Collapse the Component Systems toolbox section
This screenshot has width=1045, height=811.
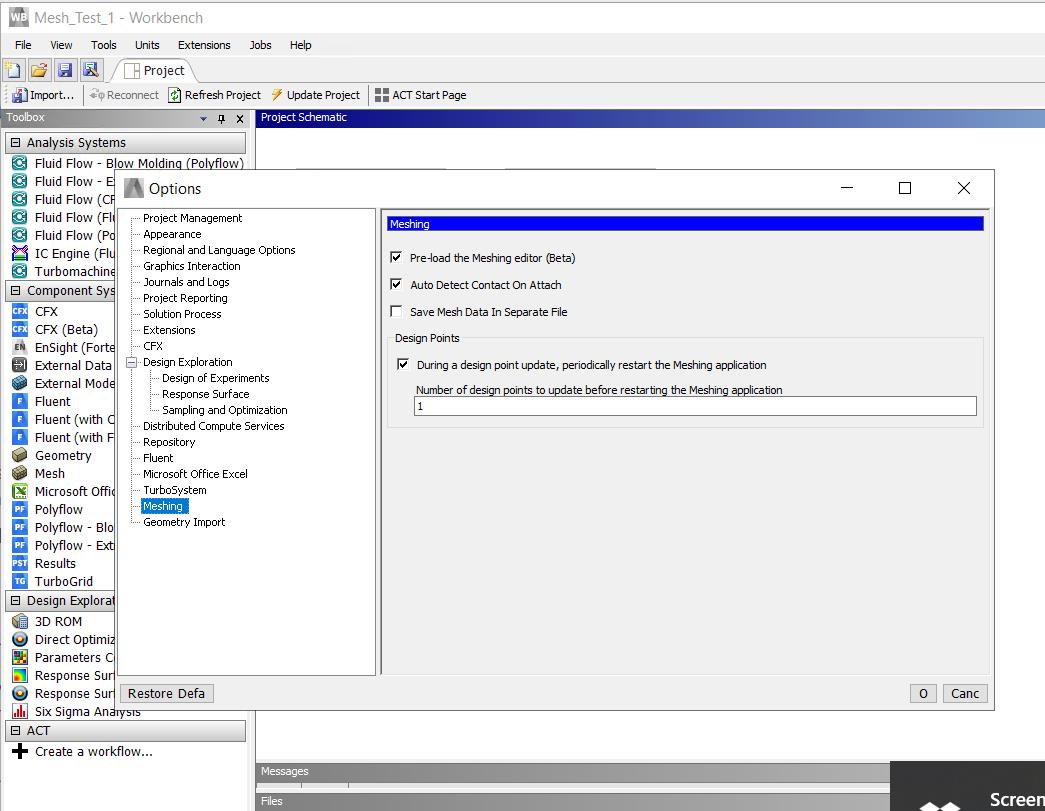point(17,290)
